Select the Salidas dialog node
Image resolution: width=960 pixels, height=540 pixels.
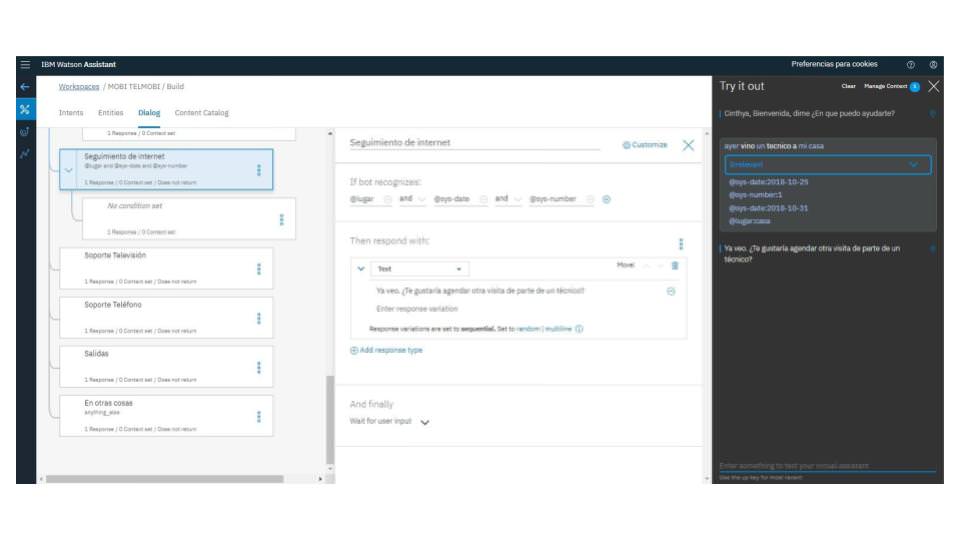pyautogui.click(x=167, y=366)
